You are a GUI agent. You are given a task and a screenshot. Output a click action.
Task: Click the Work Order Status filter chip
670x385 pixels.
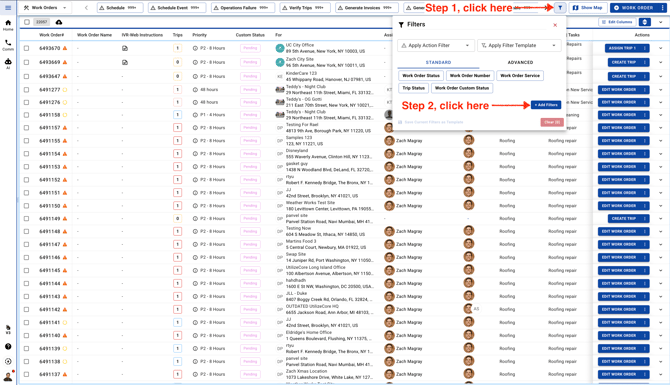click(421, 76)
